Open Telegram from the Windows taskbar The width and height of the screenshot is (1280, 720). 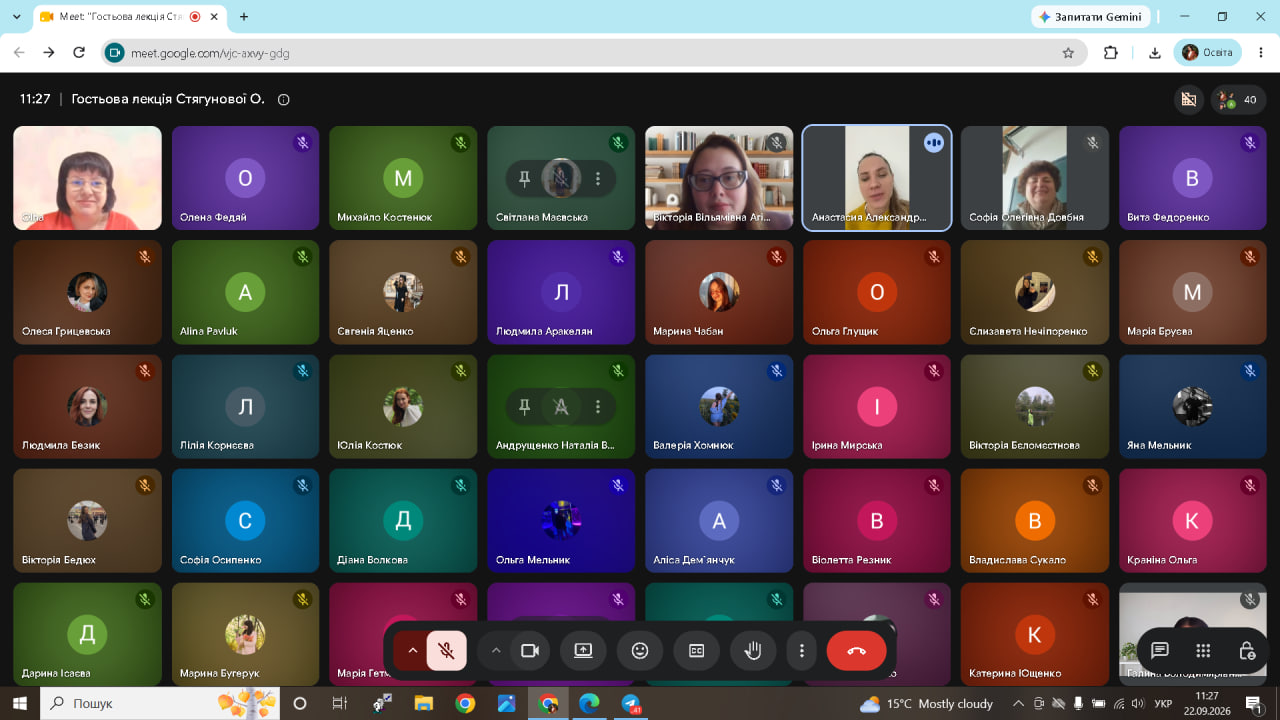(631, 704)
